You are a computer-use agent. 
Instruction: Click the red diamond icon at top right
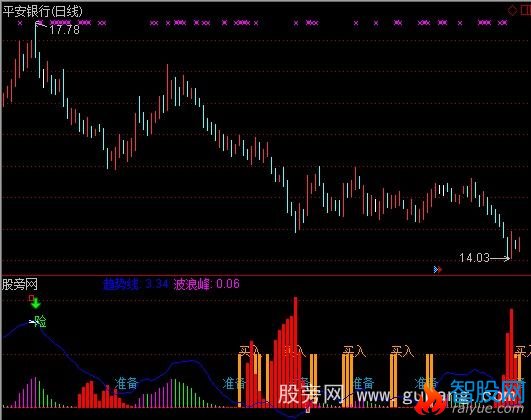[x=512, y=11]
